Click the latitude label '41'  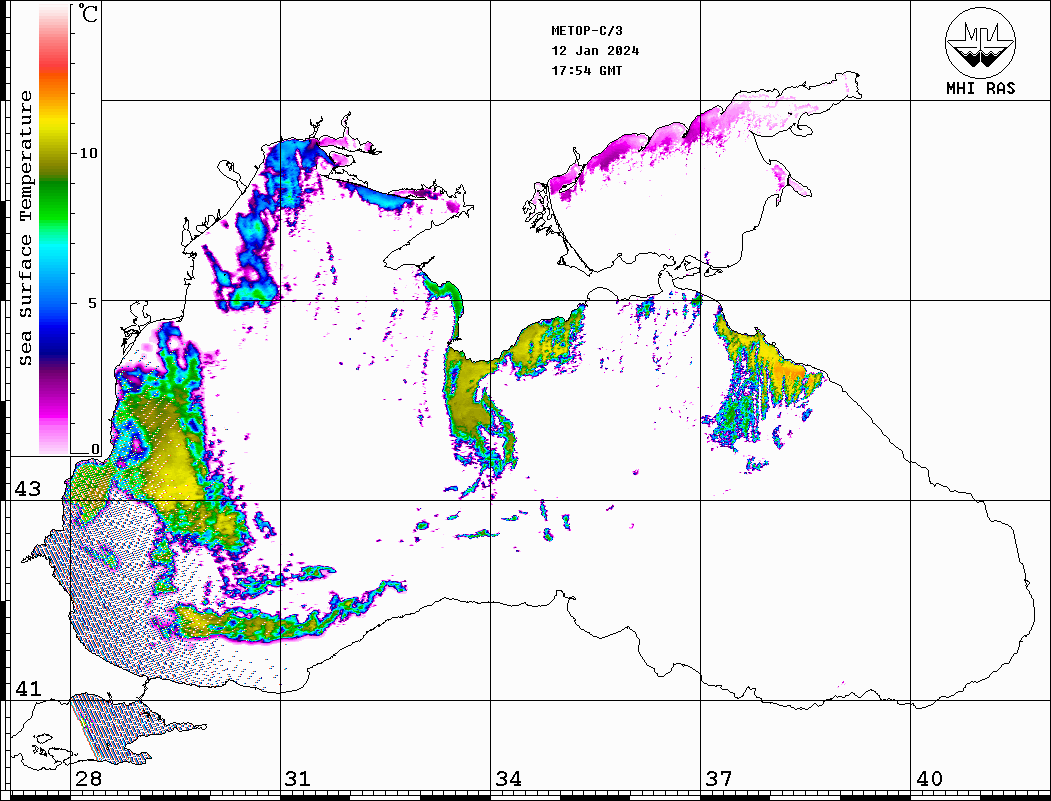[28, 688]
